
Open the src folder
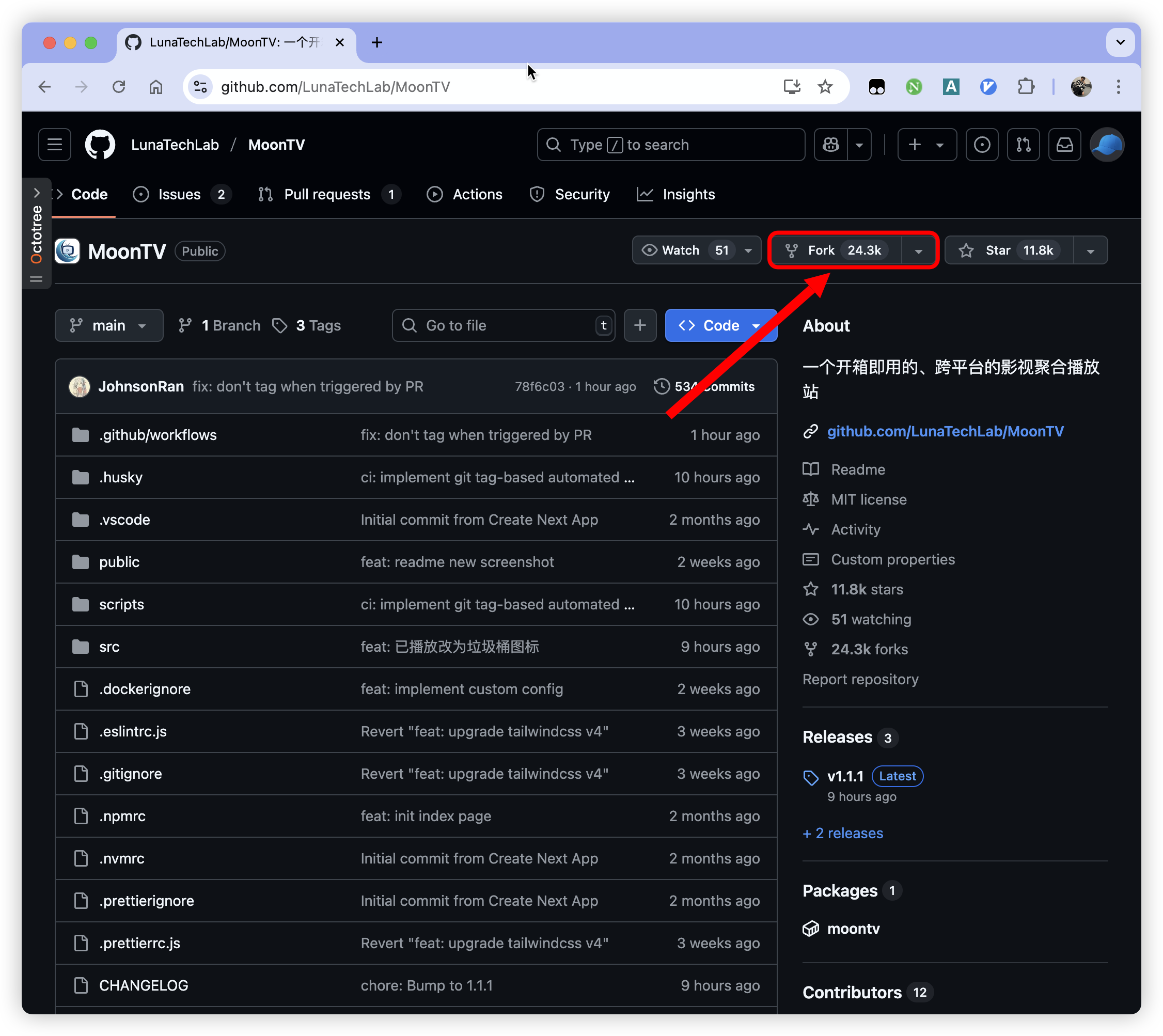109,647
